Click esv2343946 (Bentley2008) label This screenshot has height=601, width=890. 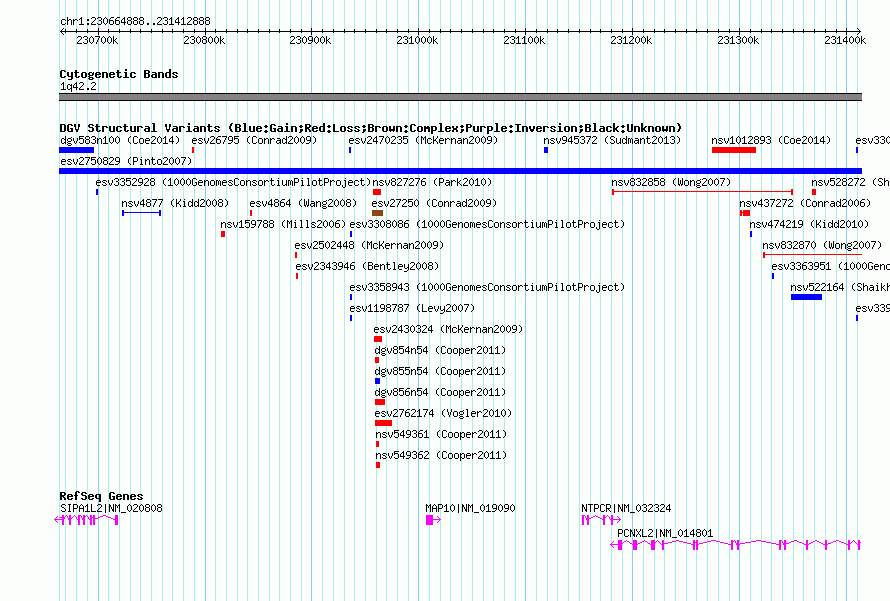pyautogui.click(x=367, y=266)
